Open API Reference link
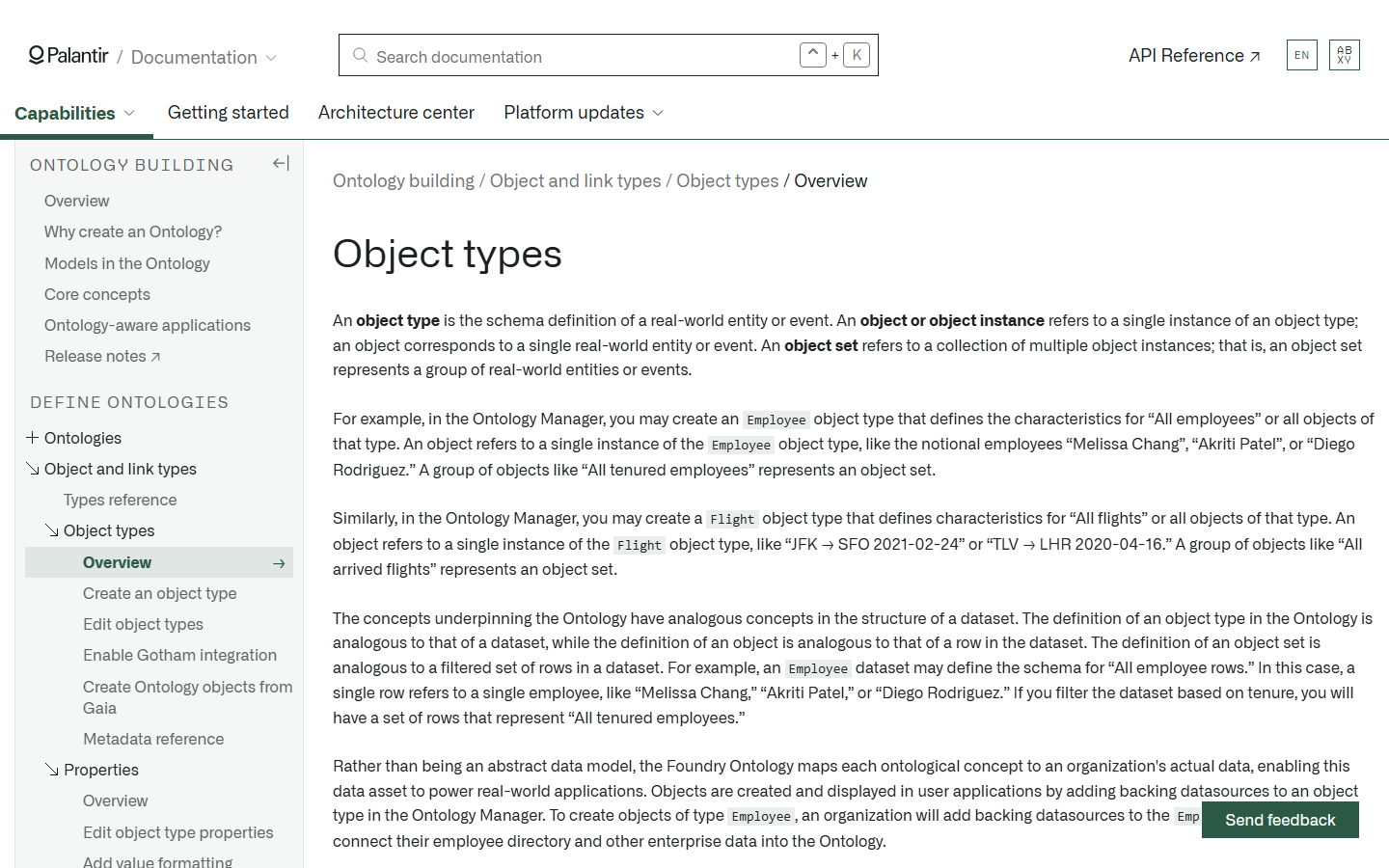 pos(1194,56)
